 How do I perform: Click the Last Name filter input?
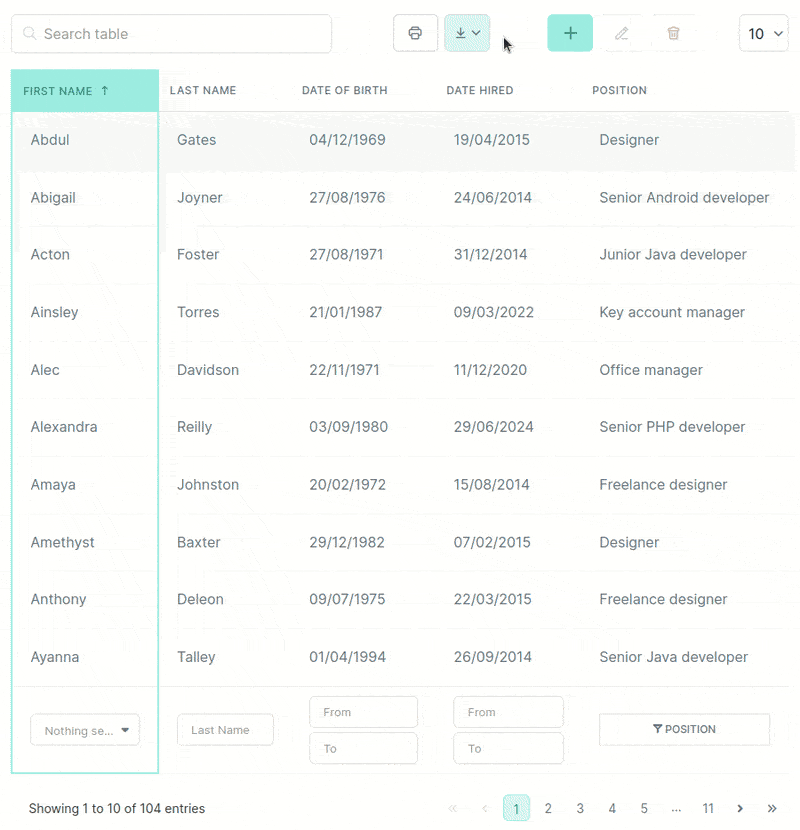pyautogui.click(x=225, y=730)
